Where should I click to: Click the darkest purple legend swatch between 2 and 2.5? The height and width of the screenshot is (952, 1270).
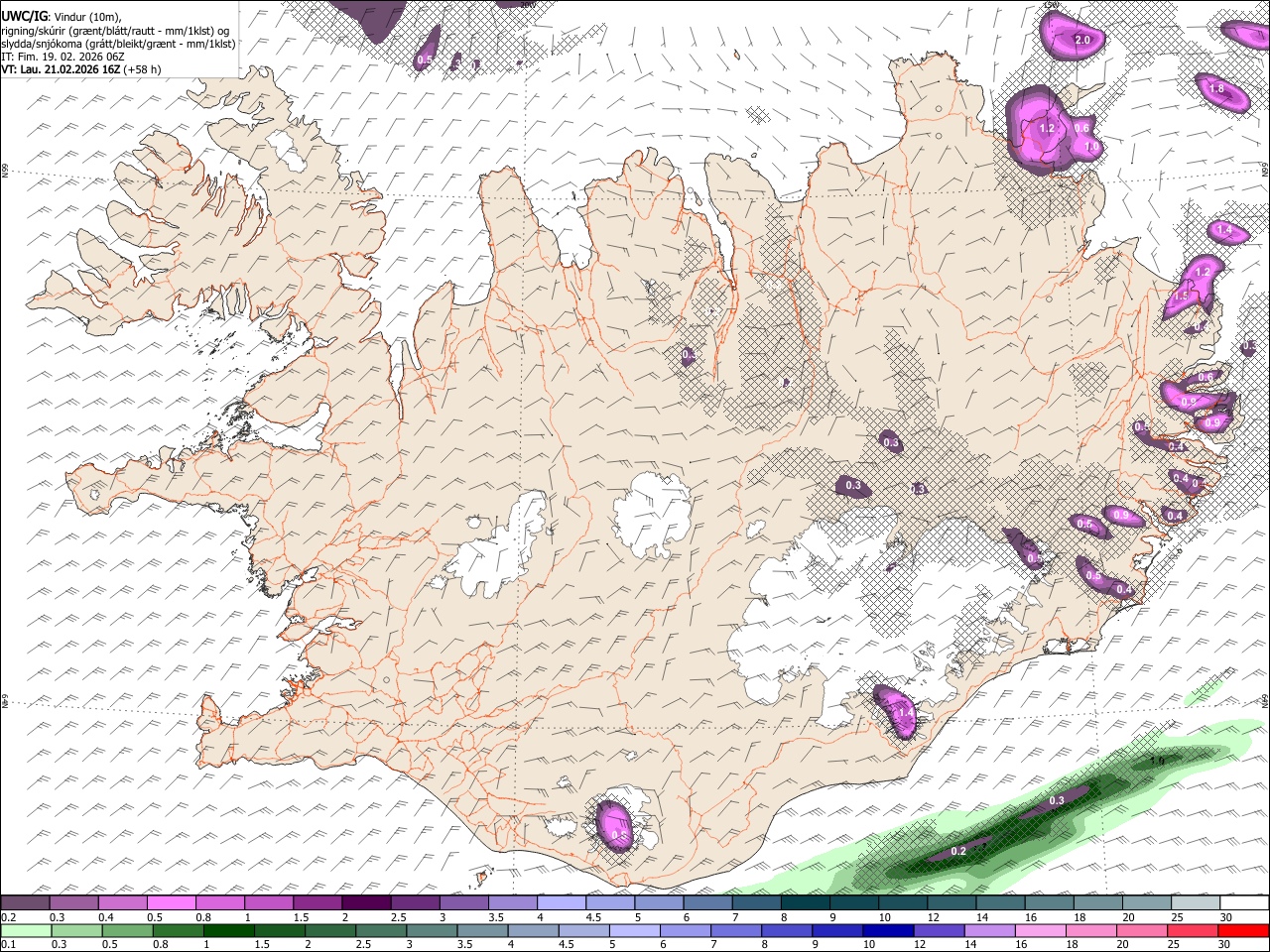click(x=366, y=902)
